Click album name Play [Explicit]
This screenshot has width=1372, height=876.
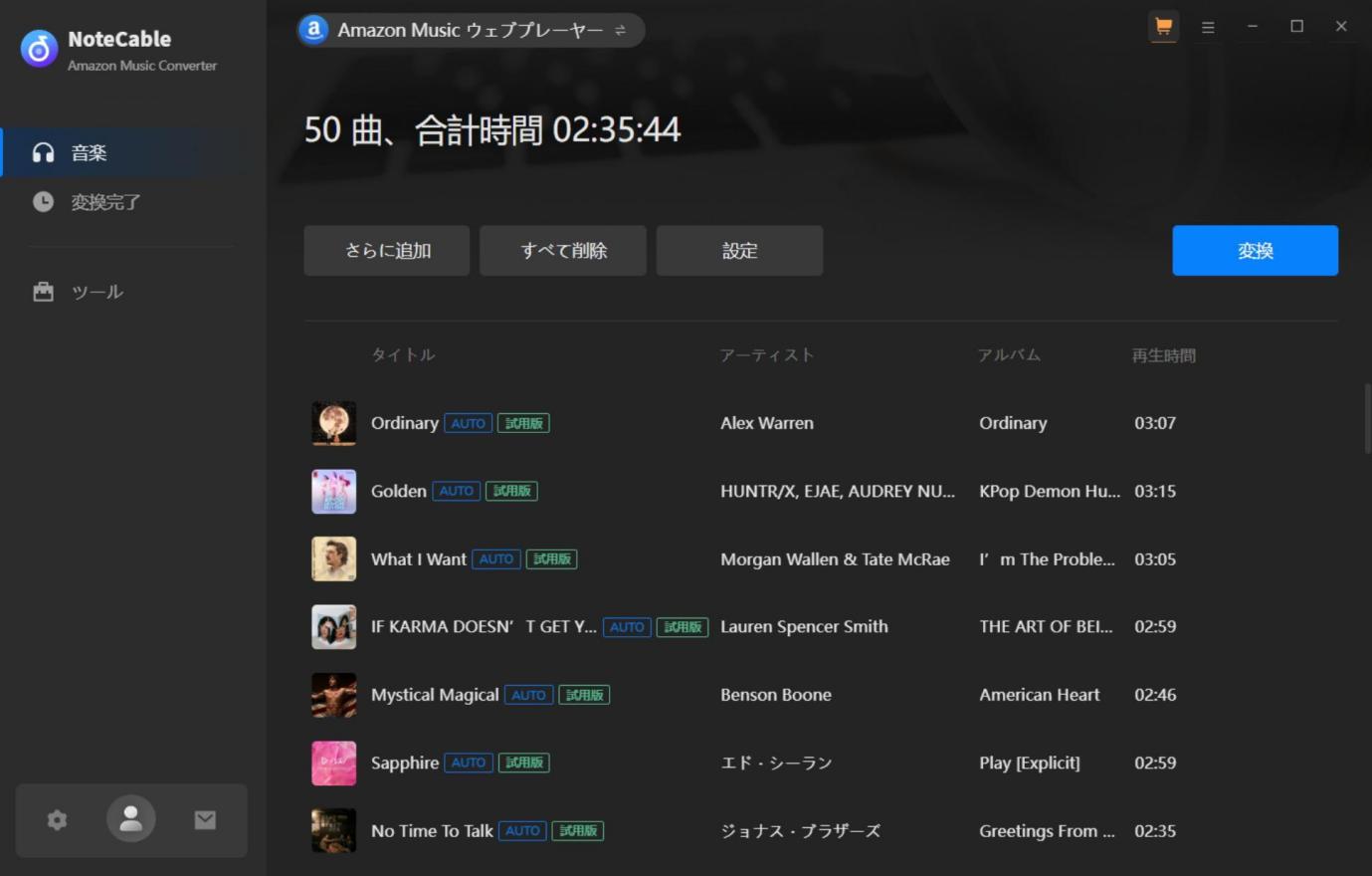point(1030,763)
